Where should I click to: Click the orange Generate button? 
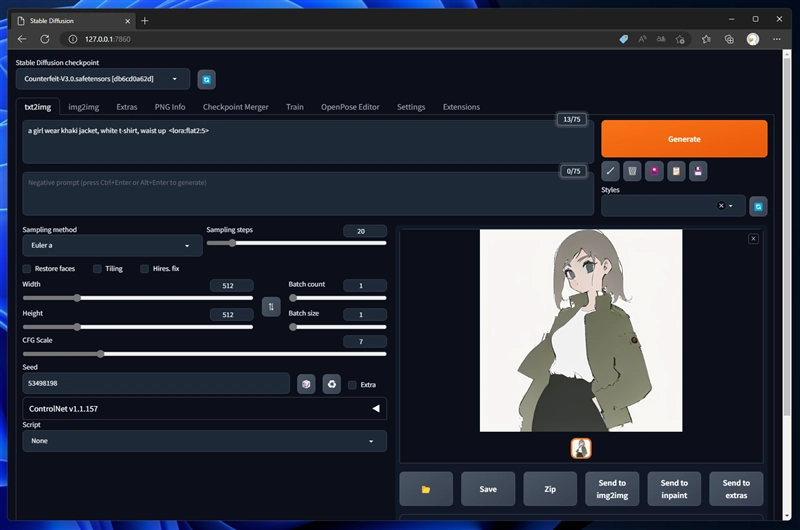pyautogui.click(x=684, y=139)
